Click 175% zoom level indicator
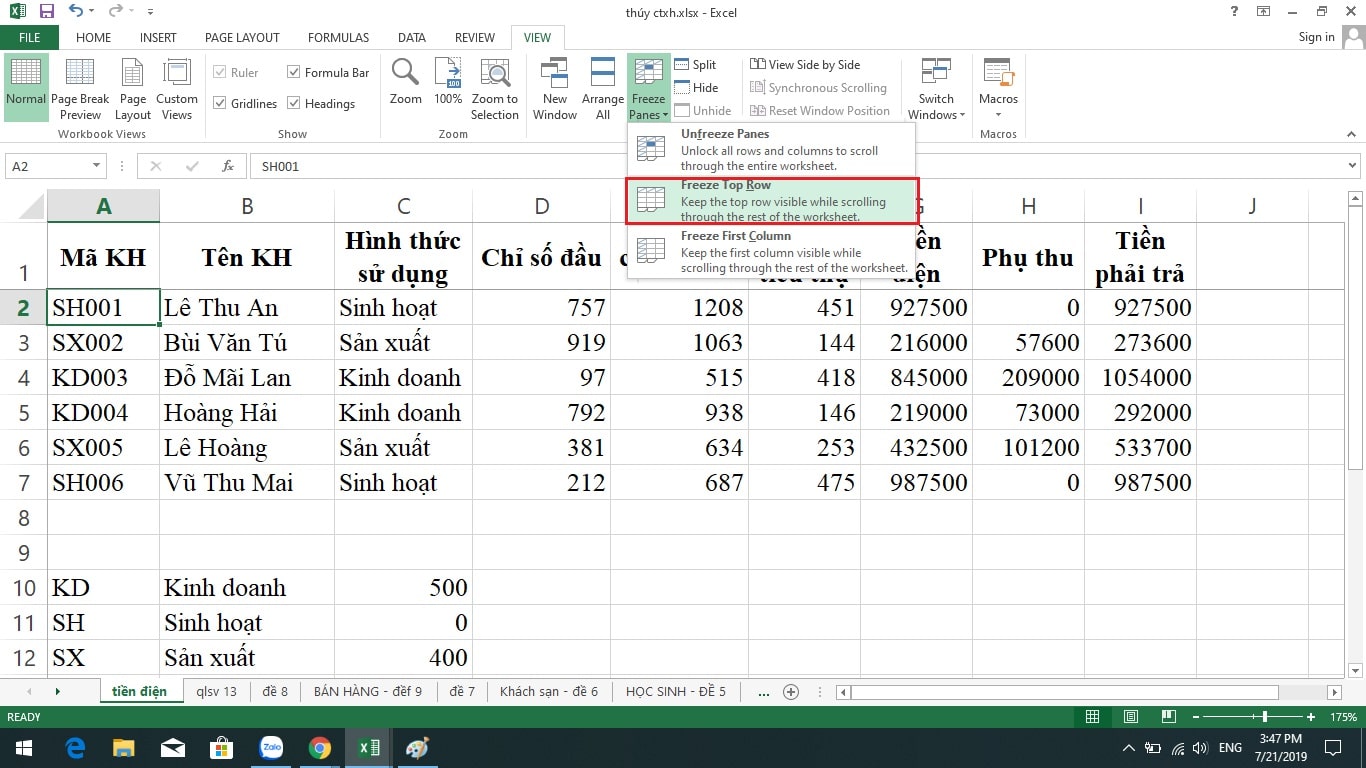This screenshot has height=768, width=1366. [x=1343, y=717]
